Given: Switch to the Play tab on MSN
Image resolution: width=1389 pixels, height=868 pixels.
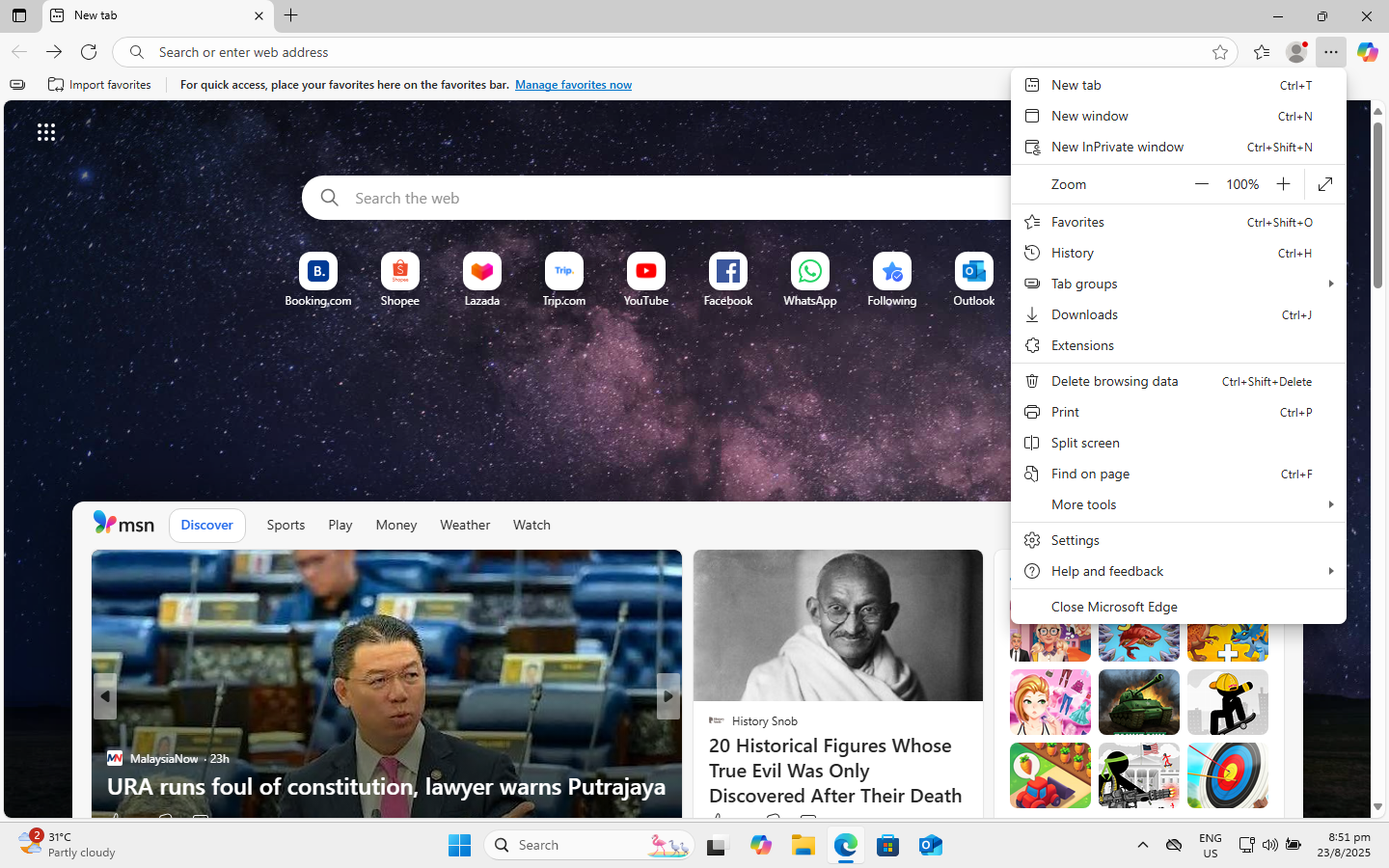Looking at the screenshot, I should (x=340, y=525).
